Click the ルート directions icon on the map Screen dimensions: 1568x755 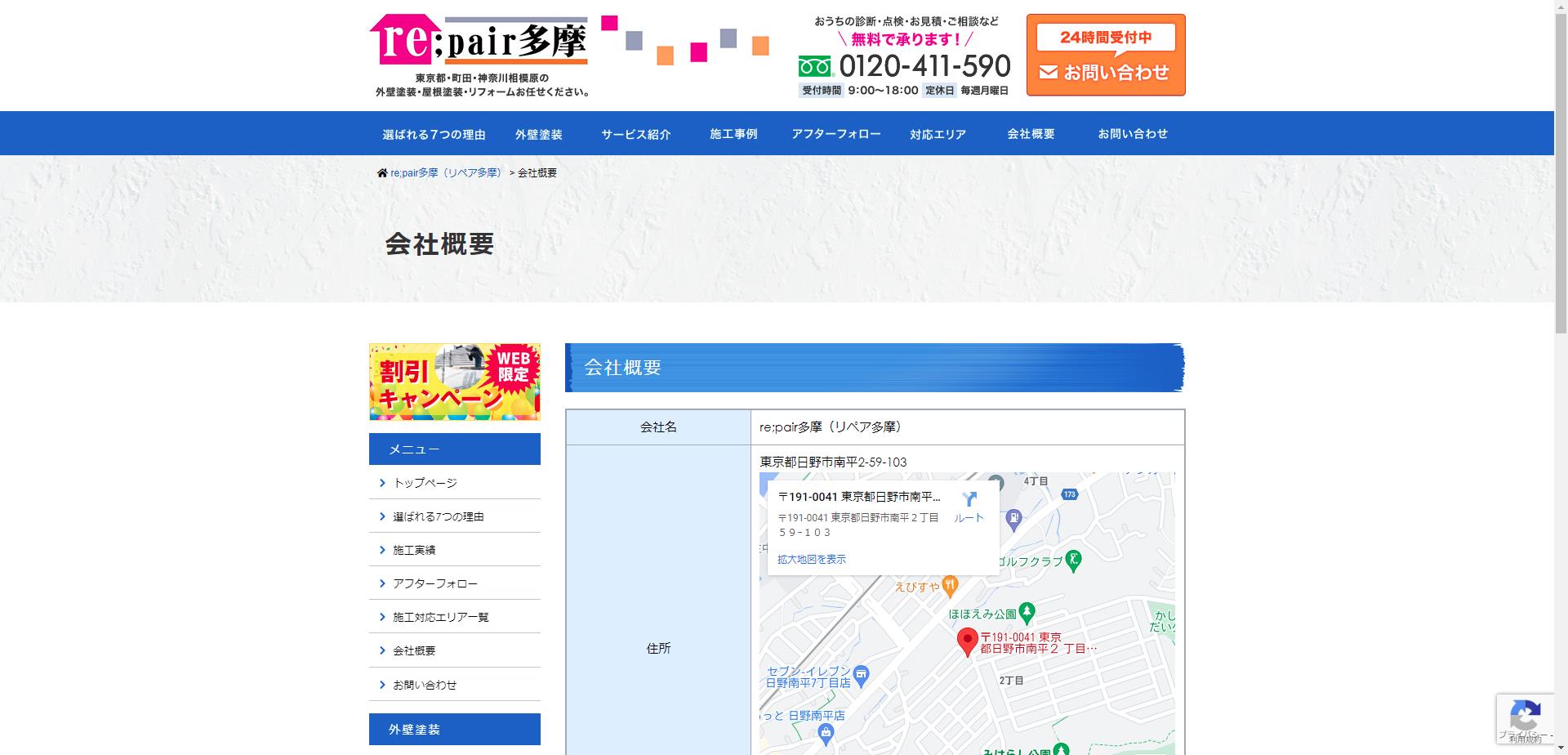971,497
